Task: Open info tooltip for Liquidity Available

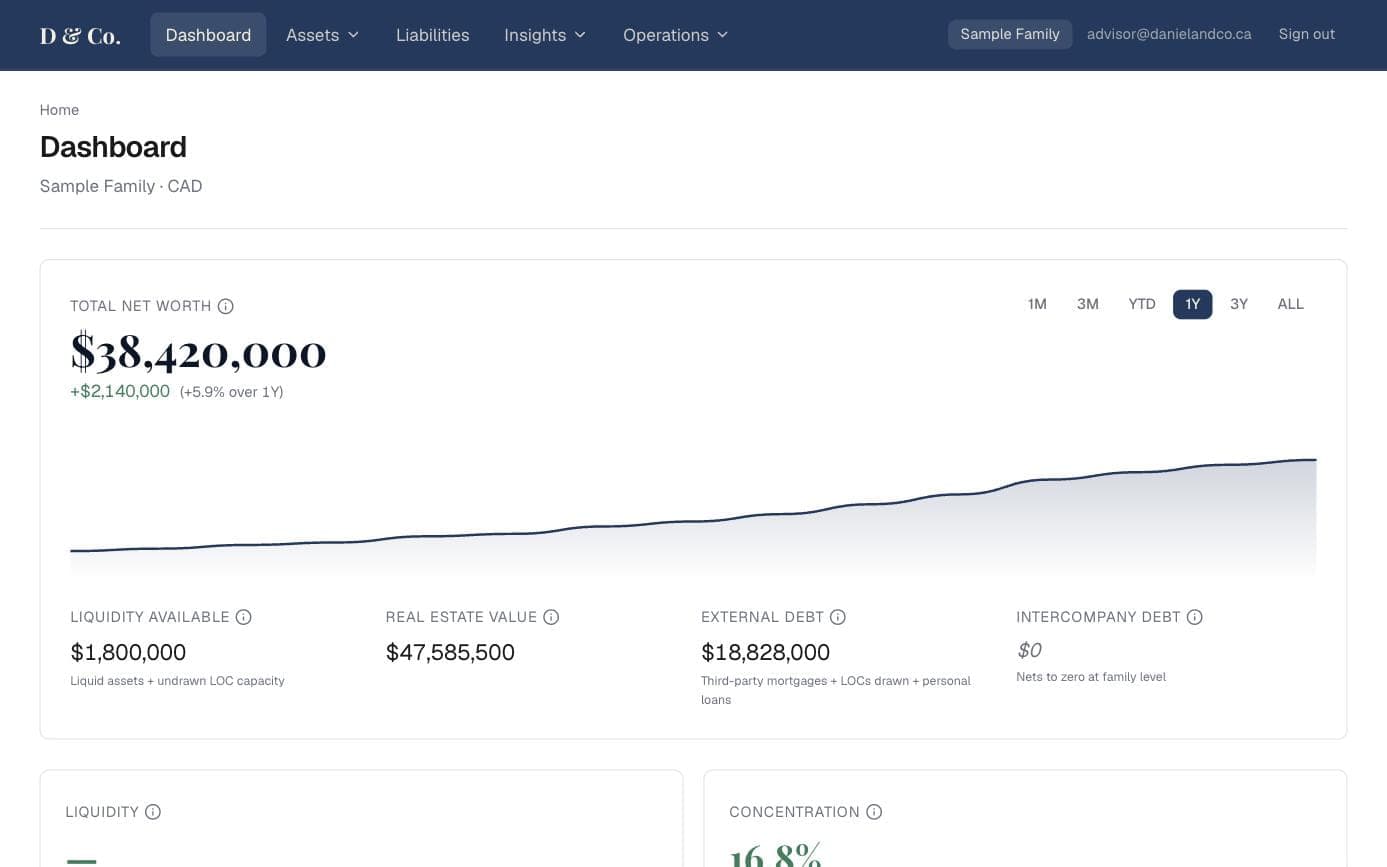Action: tap(243, 617)
